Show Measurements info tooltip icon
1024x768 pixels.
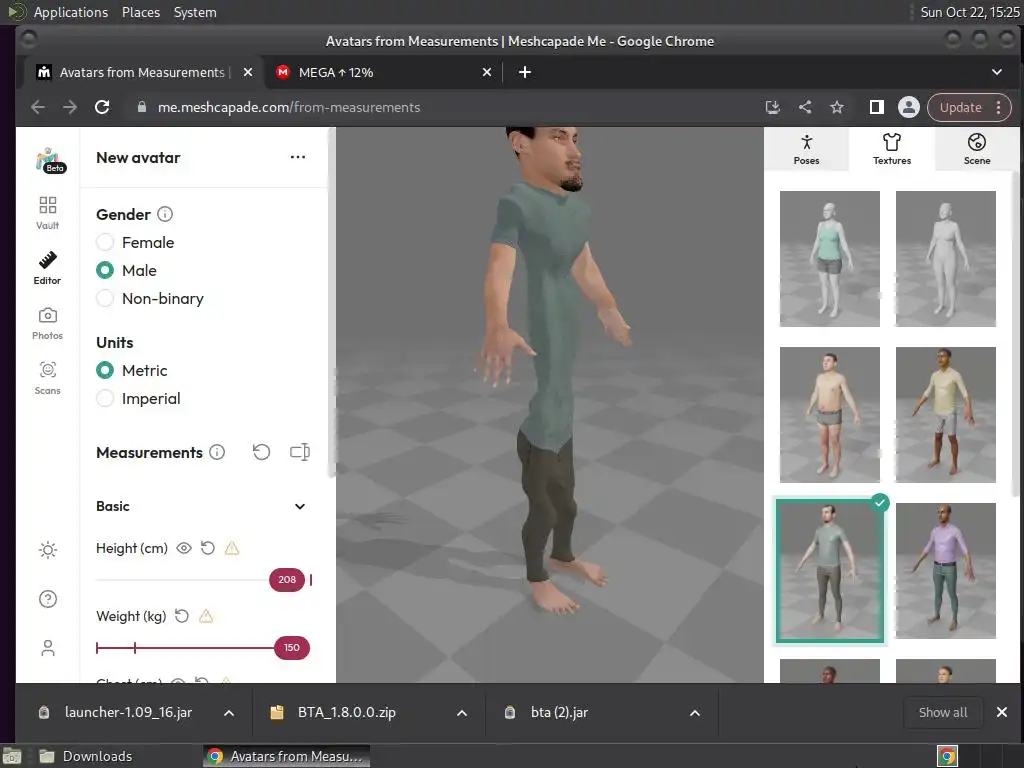tap(217, 452)
